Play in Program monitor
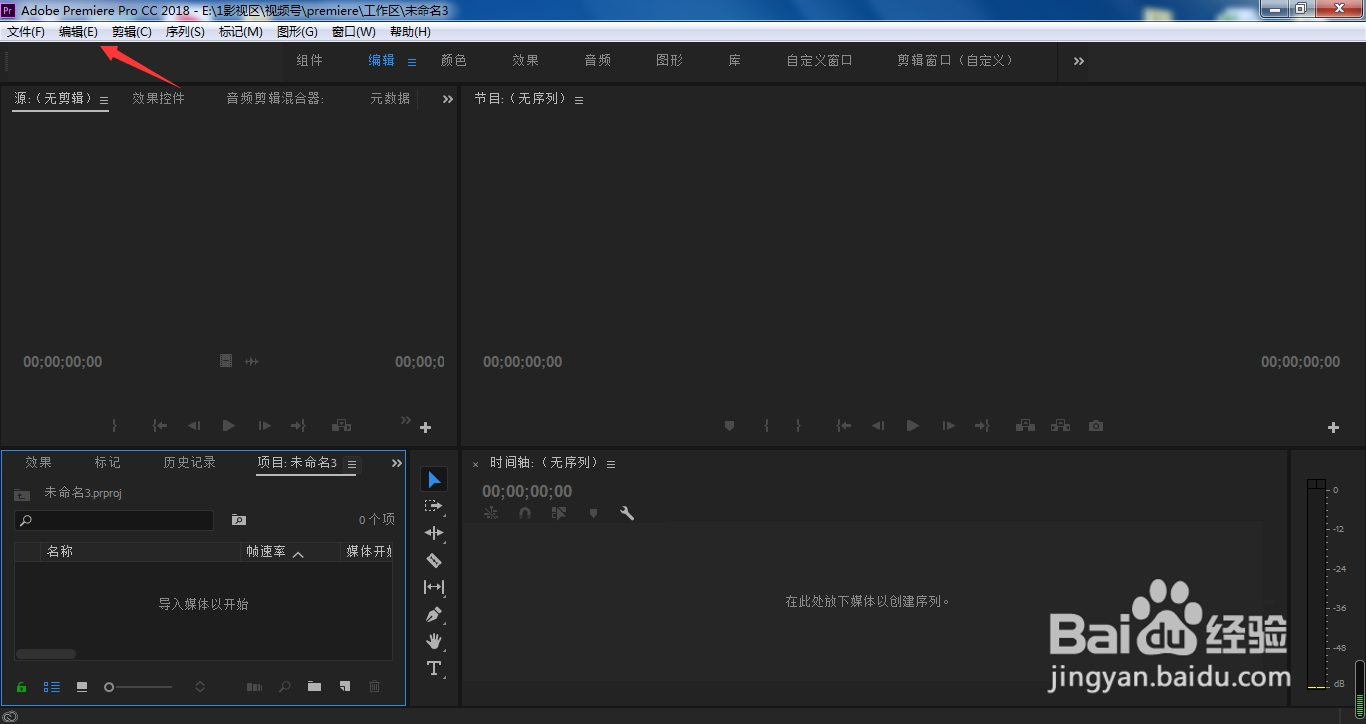Viewport: 1366px width, 724px height. [912, 426]
